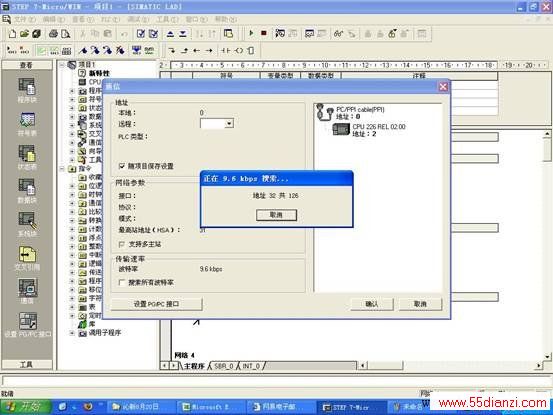Open the 工具 menu
This screenshot has height=415, width=553.
click(168, 19)
